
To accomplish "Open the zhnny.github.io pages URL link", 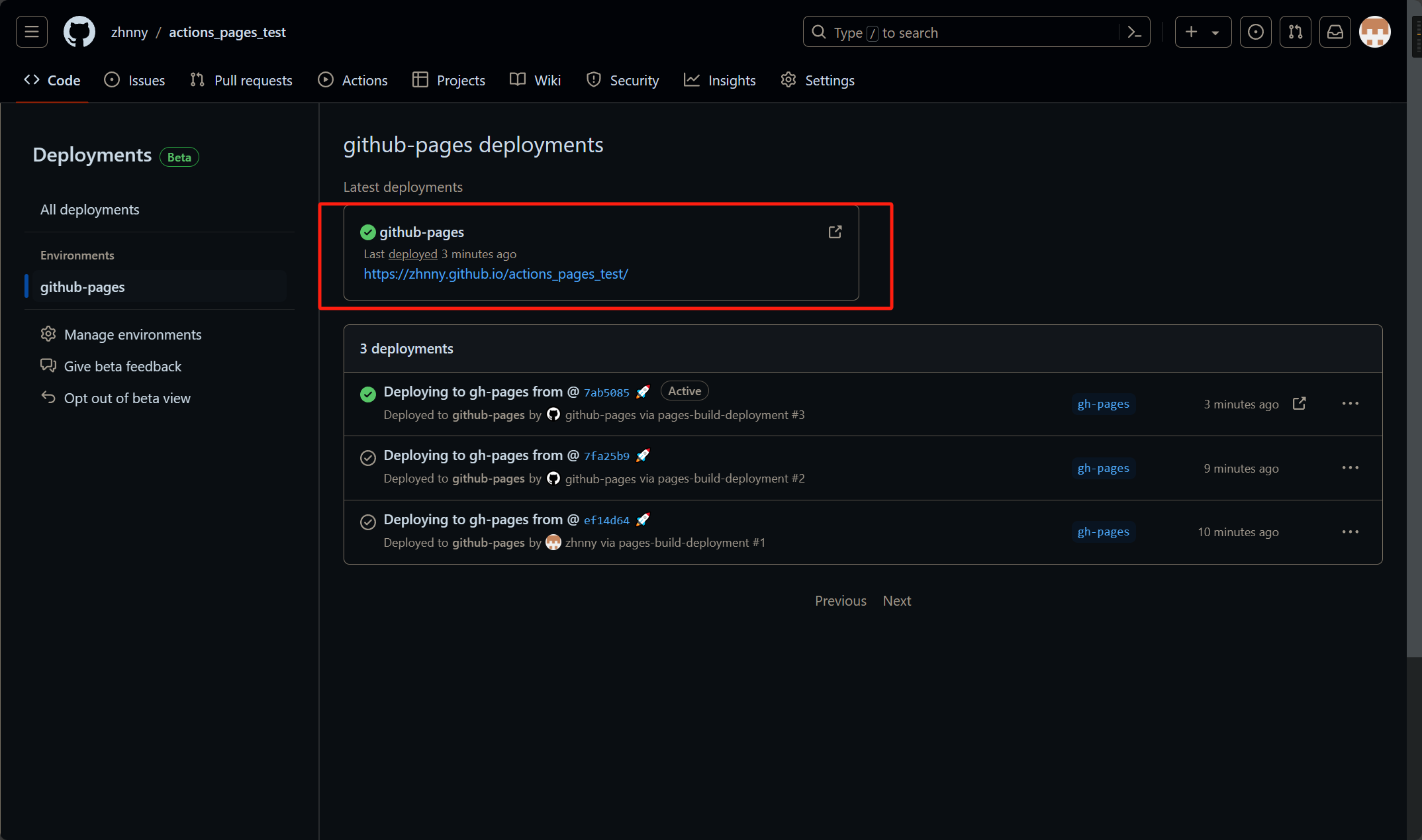I will (x=496, y=274).
